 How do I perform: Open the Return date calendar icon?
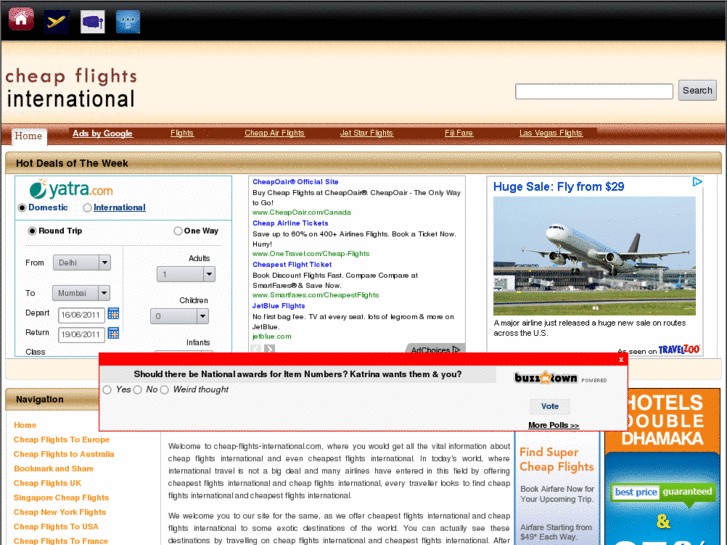click(113, 333)
